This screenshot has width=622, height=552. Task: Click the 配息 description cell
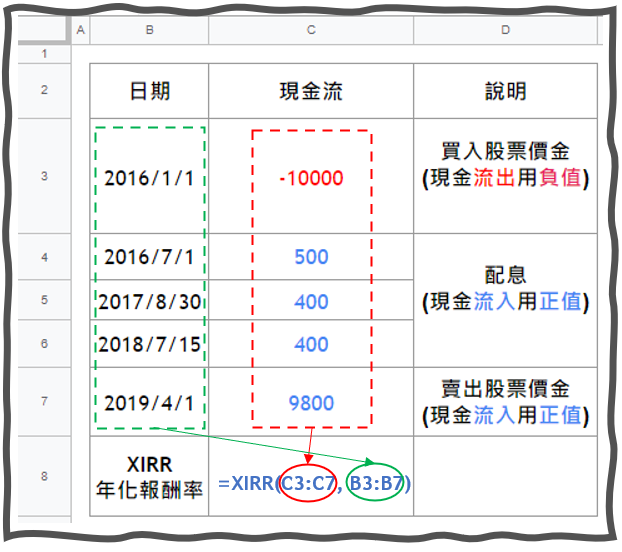pyautogui.click(x=505, y=300)
